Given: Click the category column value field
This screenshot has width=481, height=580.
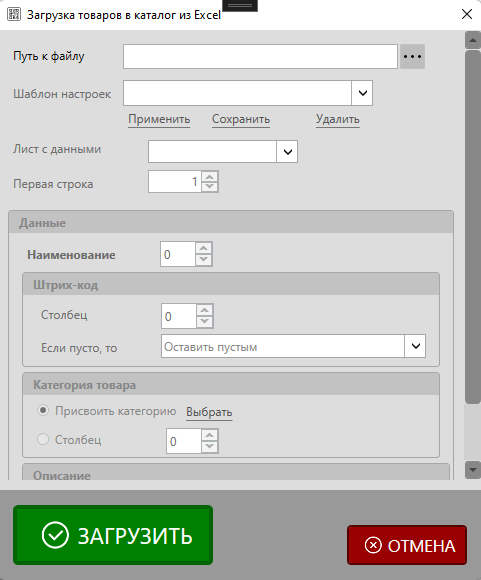Looking at the screenshot, I should point(184,441).
